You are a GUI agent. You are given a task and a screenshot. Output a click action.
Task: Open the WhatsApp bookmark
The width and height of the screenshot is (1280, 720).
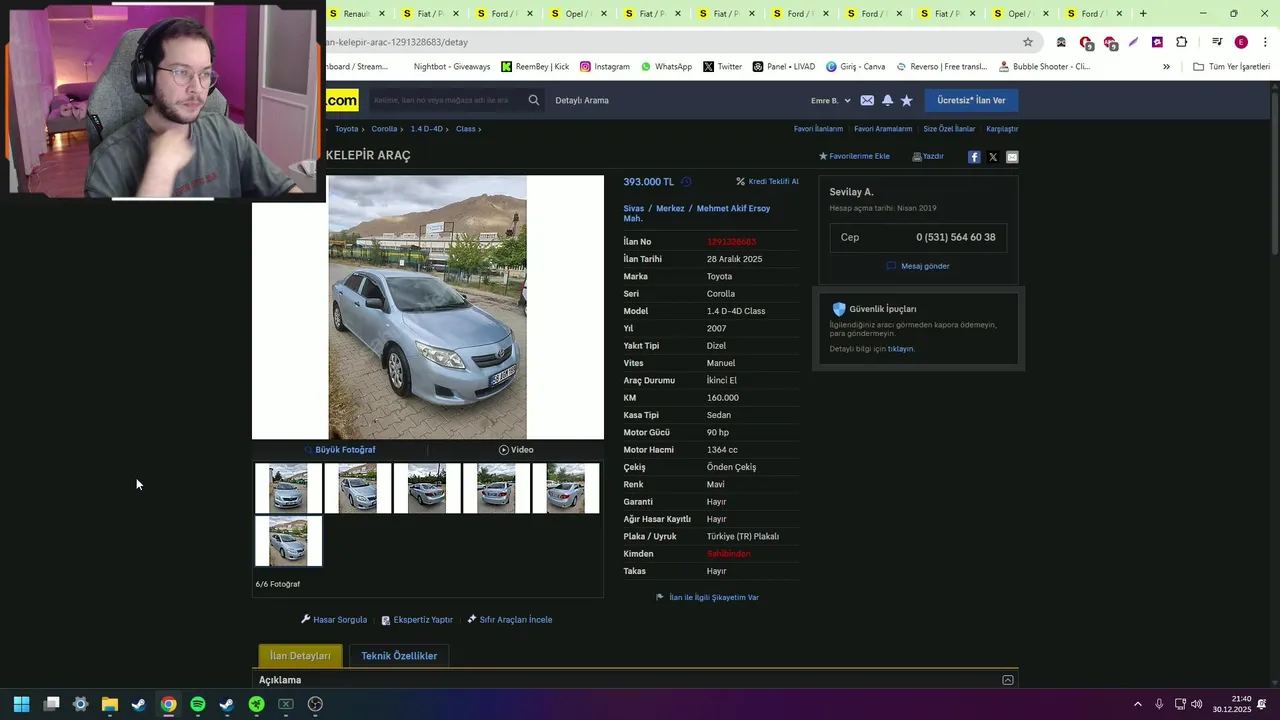point(666,67)
